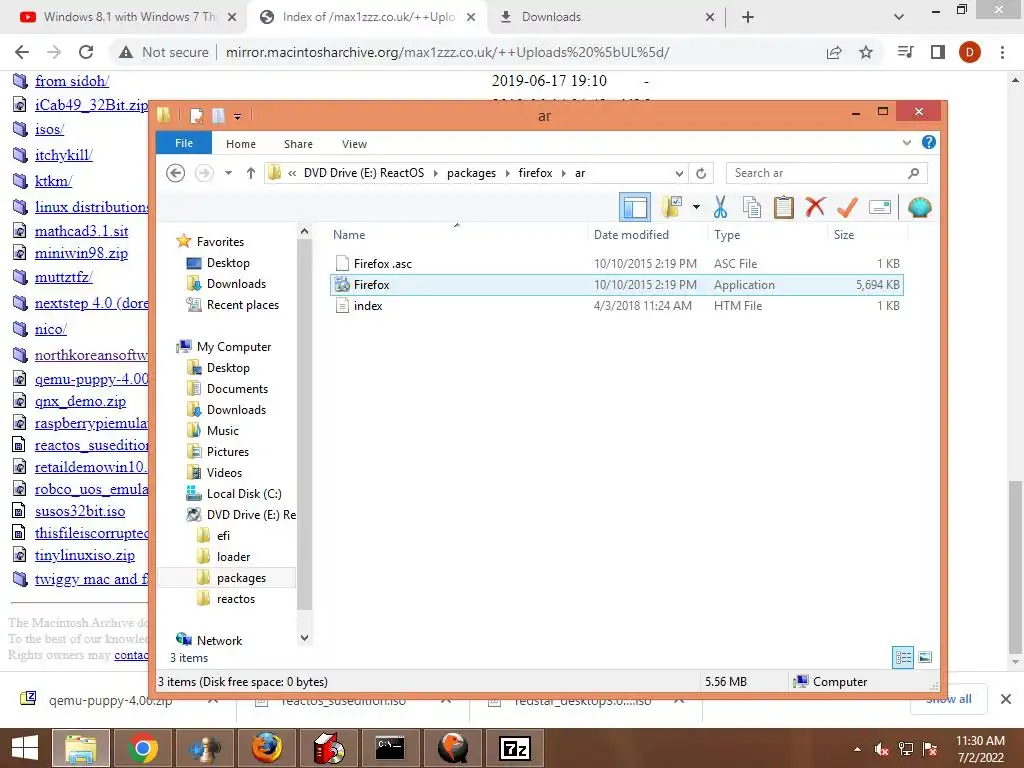Open the Home ribbon tab
The width and height of the screenshot is (1024, 768).
pyautogui.click(x=241, y=144)
